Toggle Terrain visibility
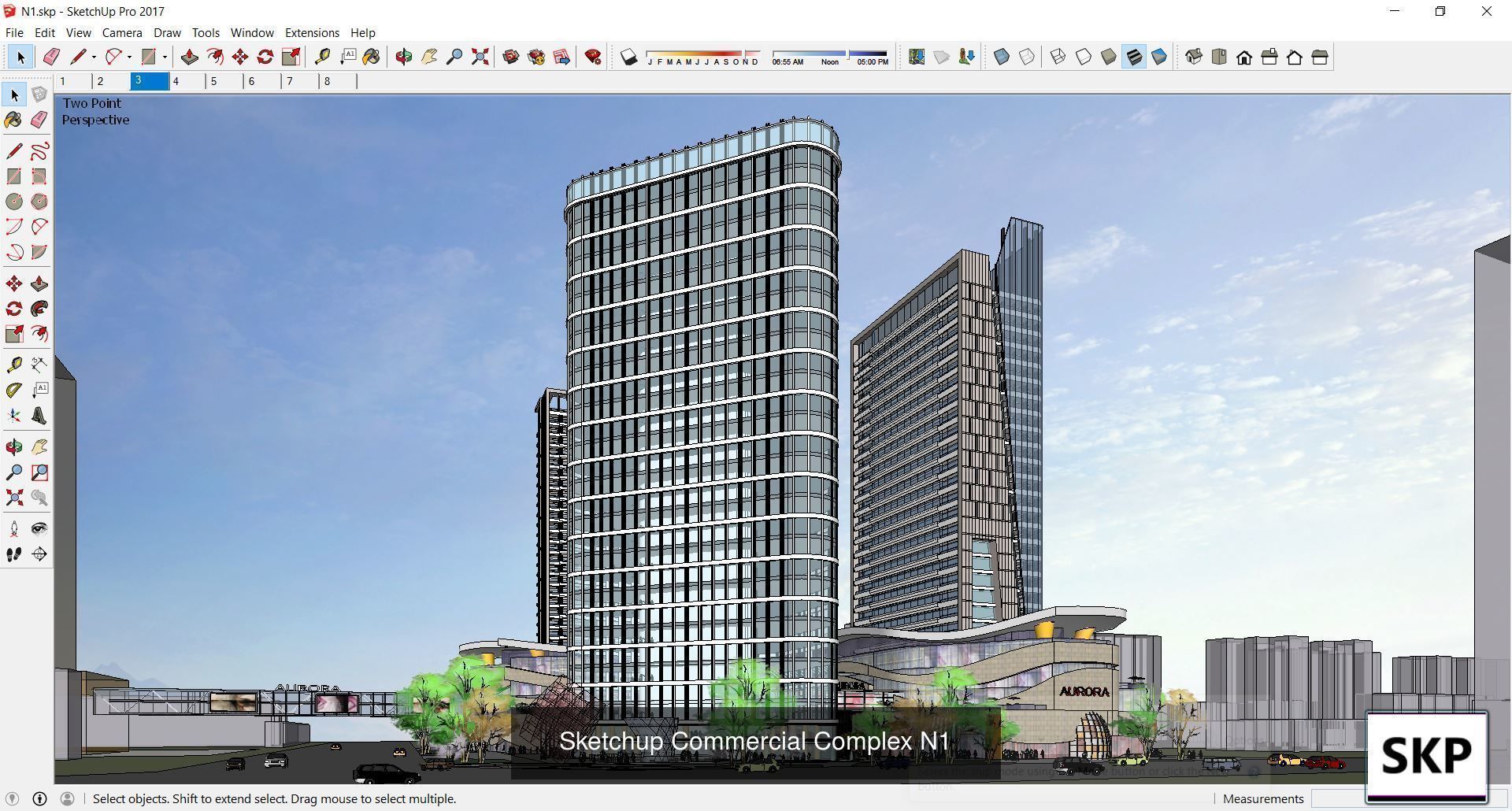Image resolution: width=1512 pixels, height=811 pixels. tap(942, 57)
